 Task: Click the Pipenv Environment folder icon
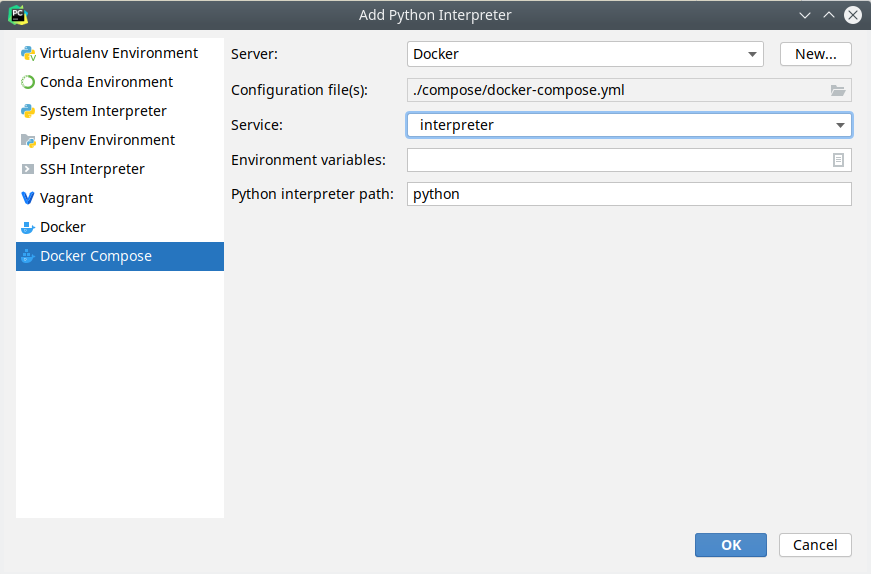point(28,140)
